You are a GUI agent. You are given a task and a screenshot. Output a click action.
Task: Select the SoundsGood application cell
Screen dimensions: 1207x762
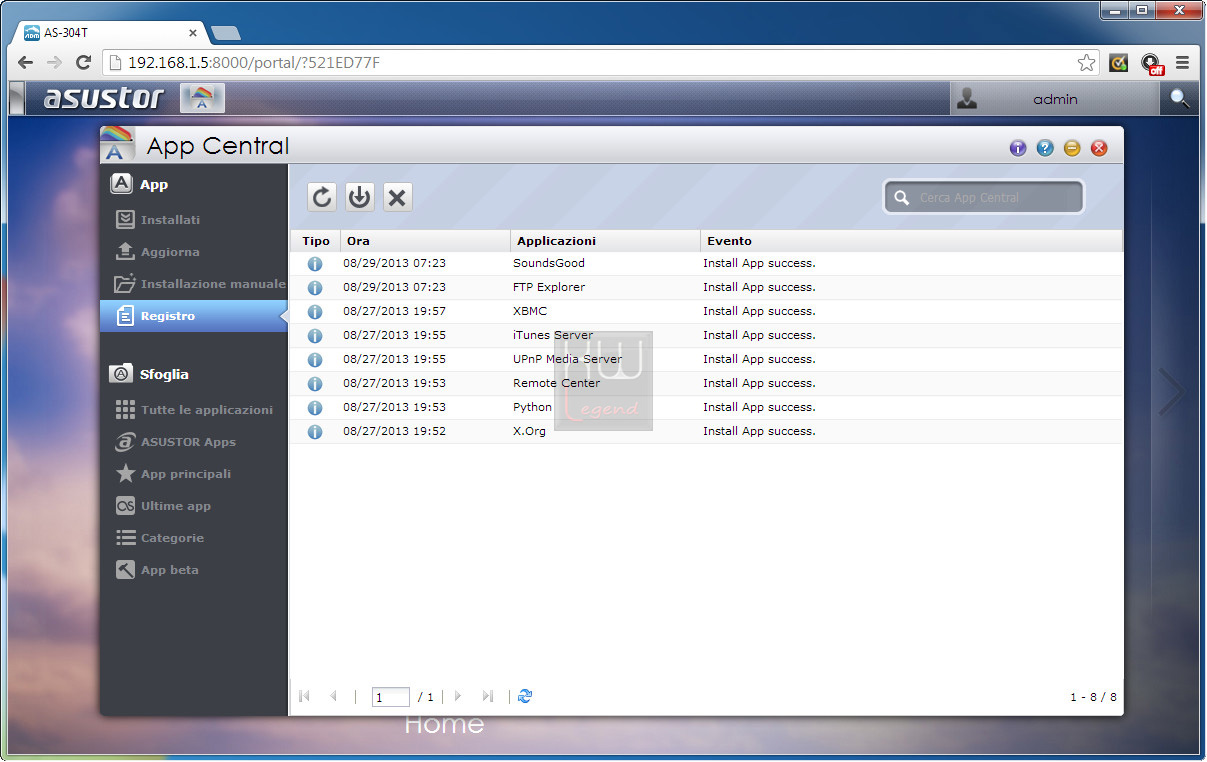(549, 263)
